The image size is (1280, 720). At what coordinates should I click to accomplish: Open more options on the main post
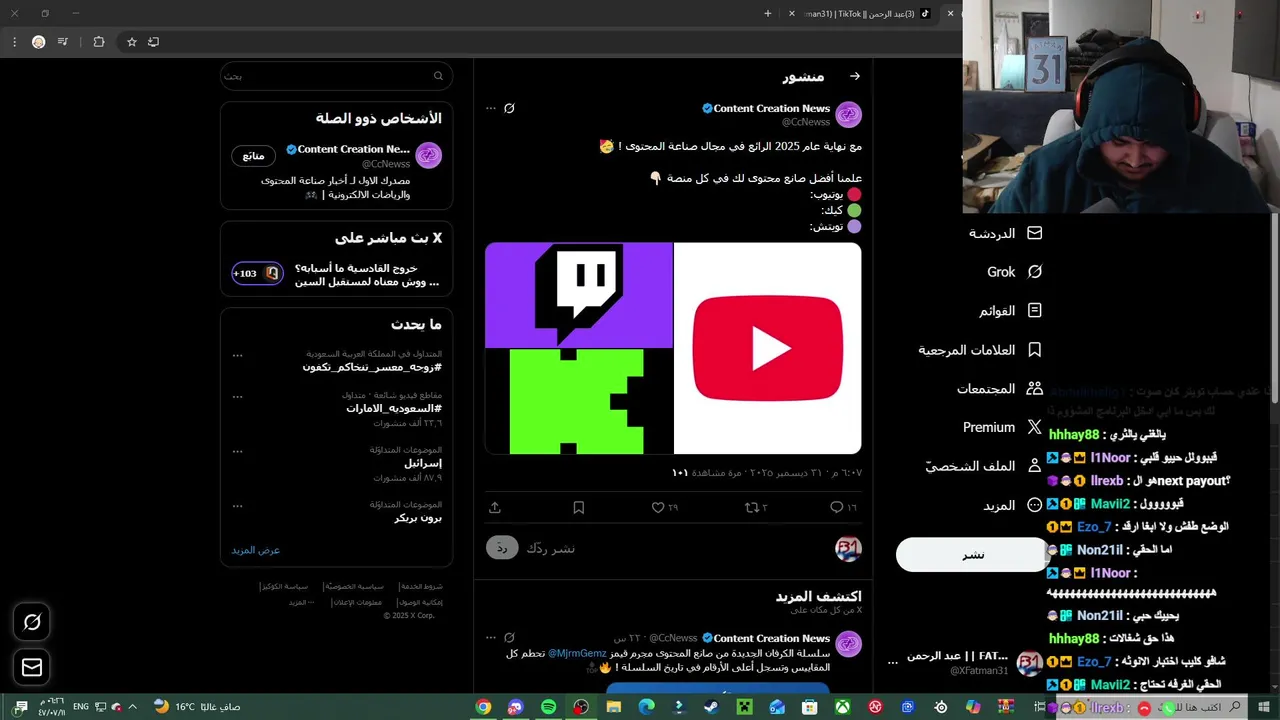coord(490,108)
